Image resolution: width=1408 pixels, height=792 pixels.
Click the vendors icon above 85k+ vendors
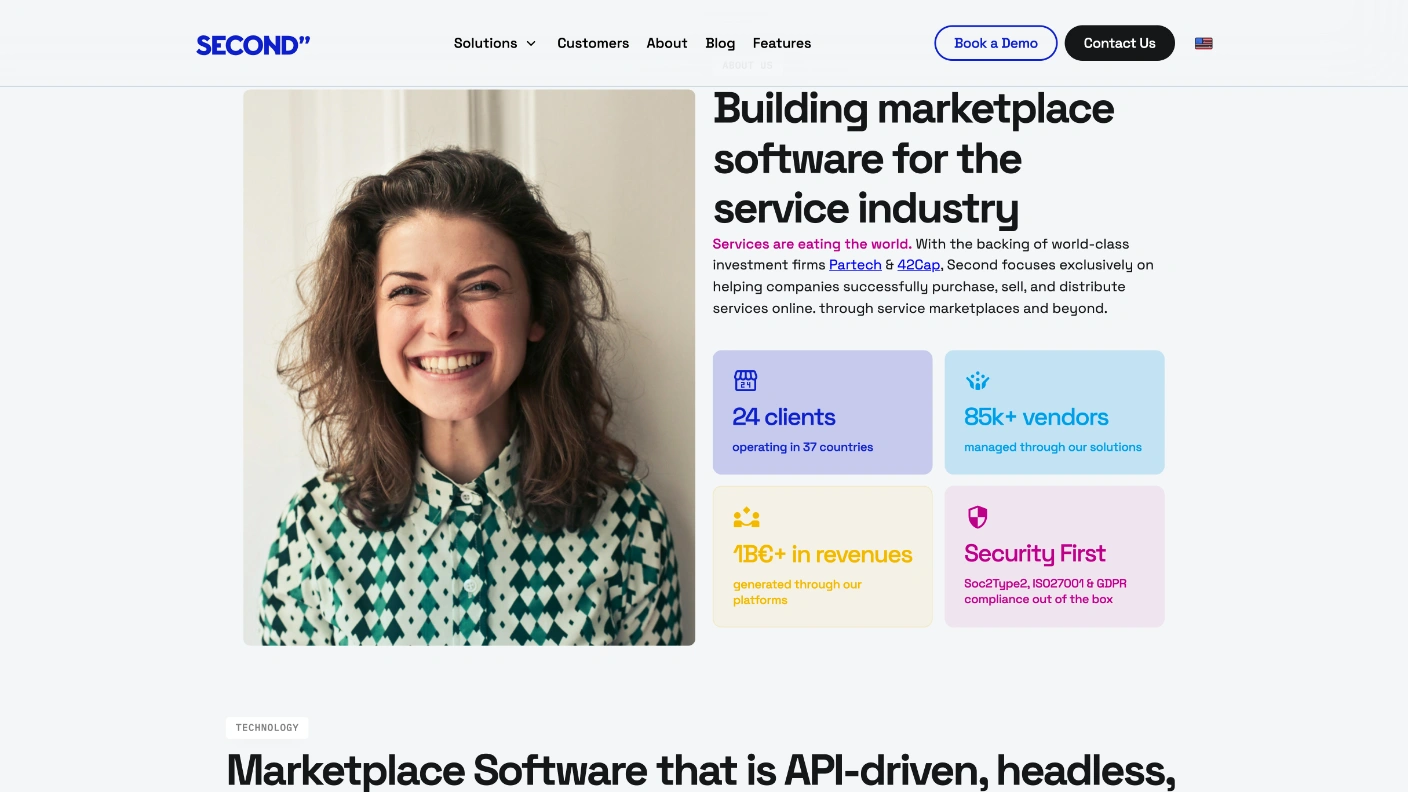[x=977, y=380]
